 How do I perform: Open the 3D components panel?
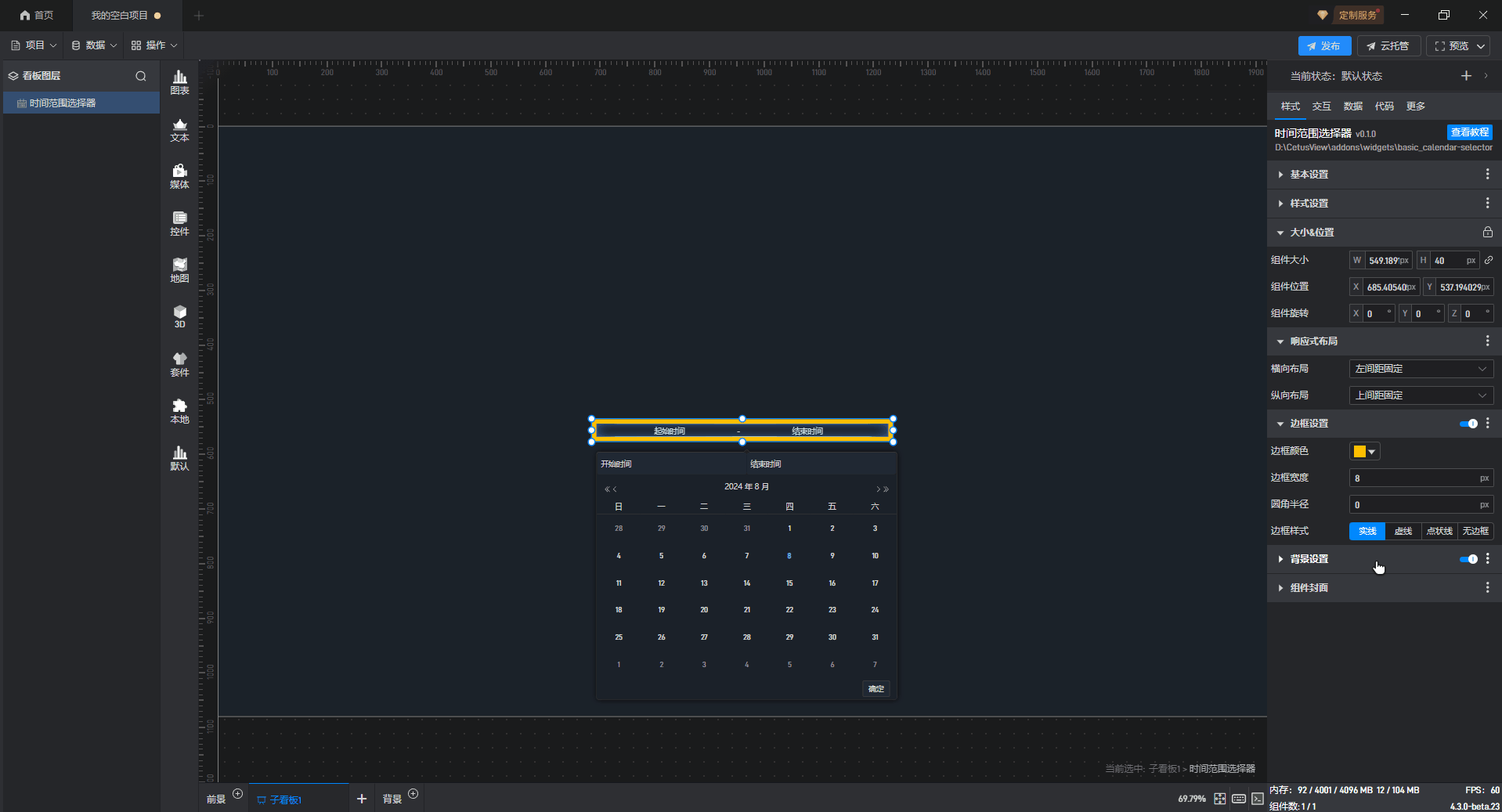[179, 316]
